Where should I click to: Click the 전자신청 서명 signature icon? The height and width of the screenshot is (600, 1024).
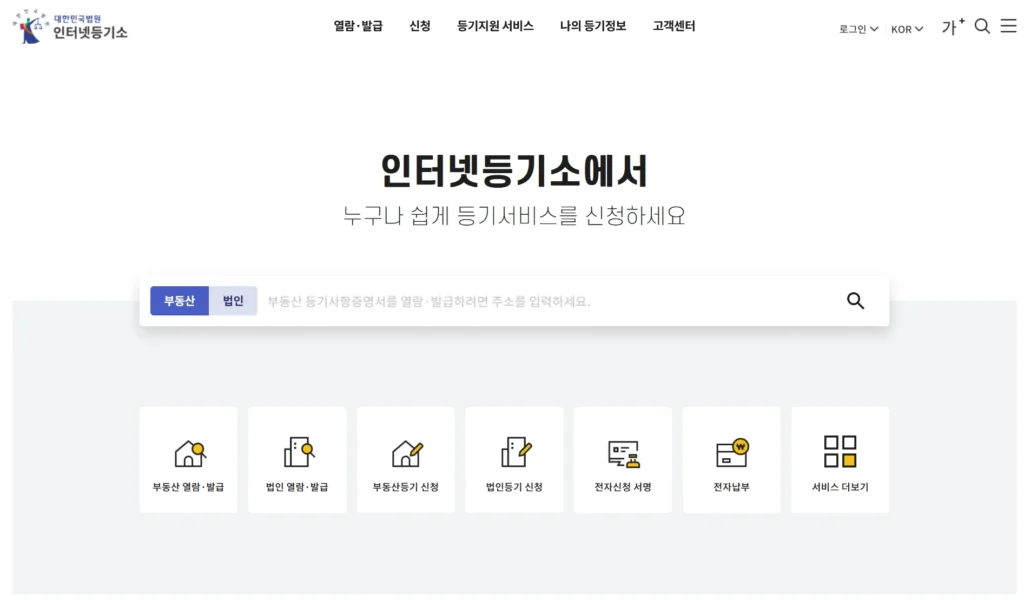[x=622, y=451]
